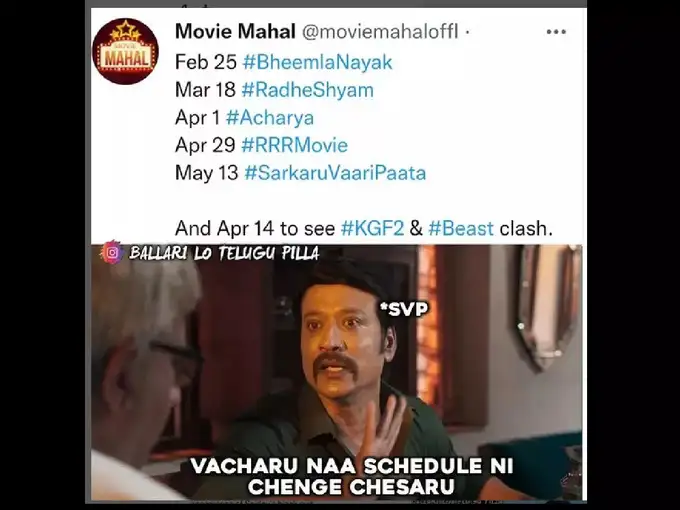
Task: Open the #Acharya hashtag link
Action: (270, 118)
